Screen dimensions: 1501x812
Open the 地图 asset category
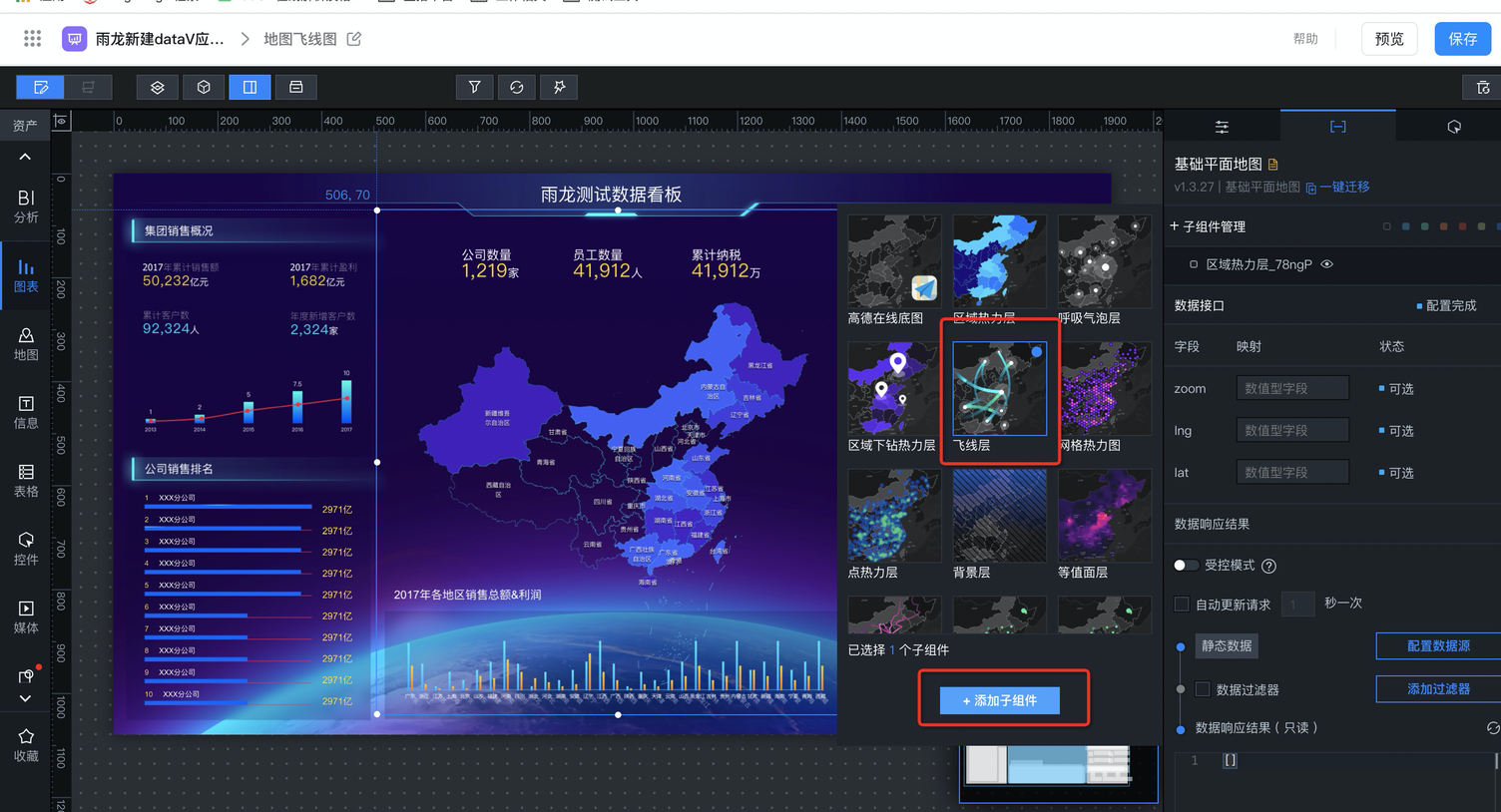pos(26,344)
